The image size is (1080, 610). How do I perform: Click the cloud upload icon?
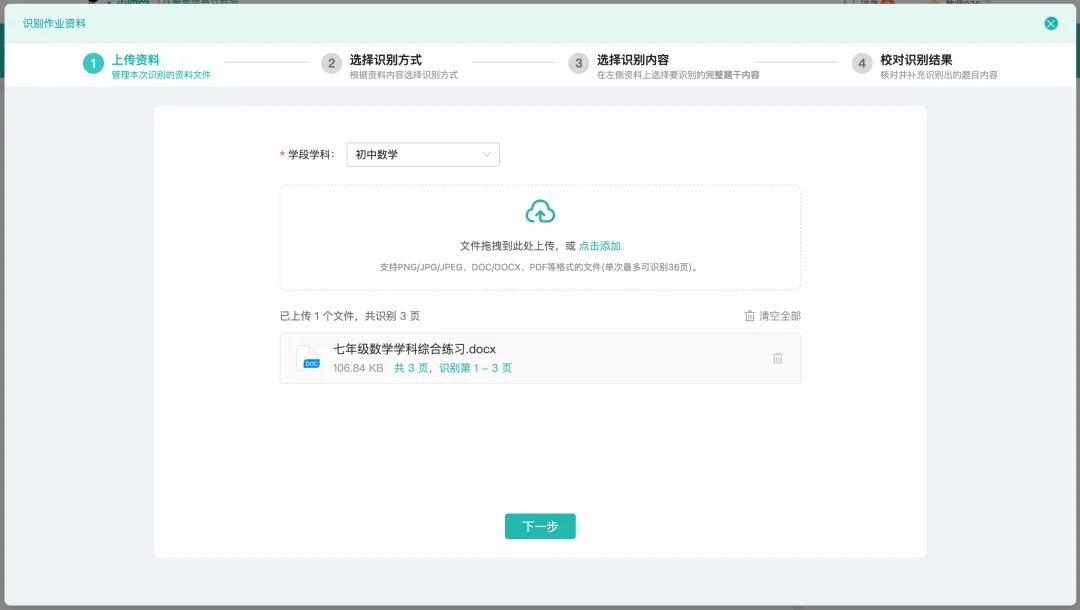click(540, 211)
